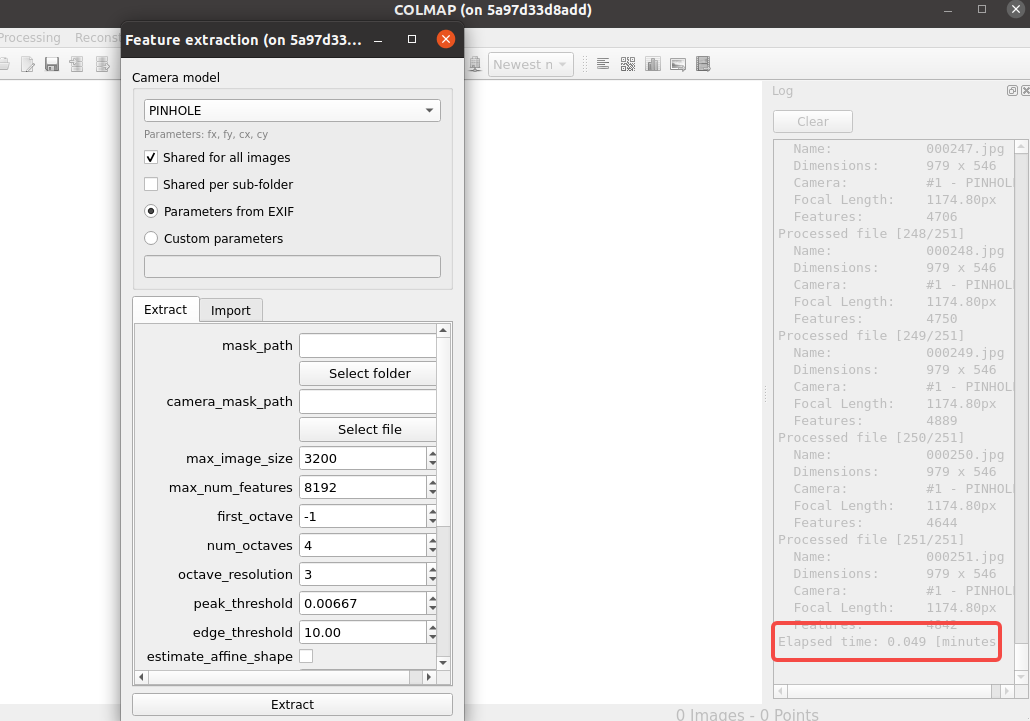Click Log panel horizontal scrollbar right arrow
This screenshot has width=1030, height=721.
pos(1007,691)
